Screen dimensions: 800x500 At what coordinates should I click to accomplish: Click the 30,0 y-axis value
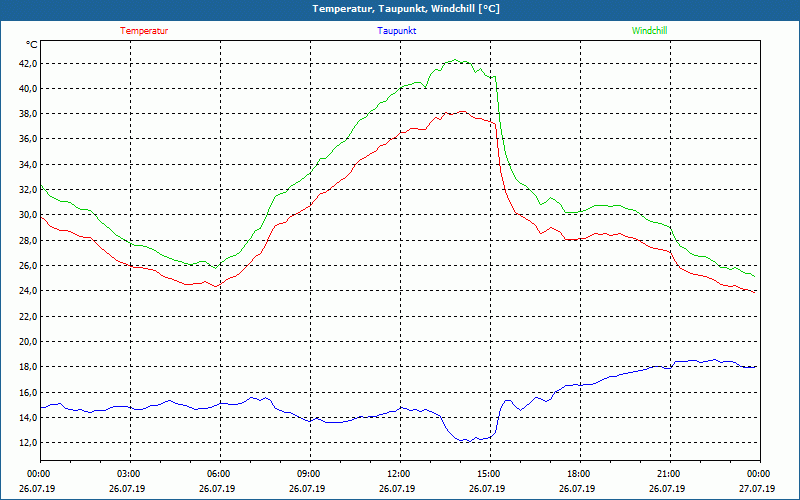coord(28,215)
